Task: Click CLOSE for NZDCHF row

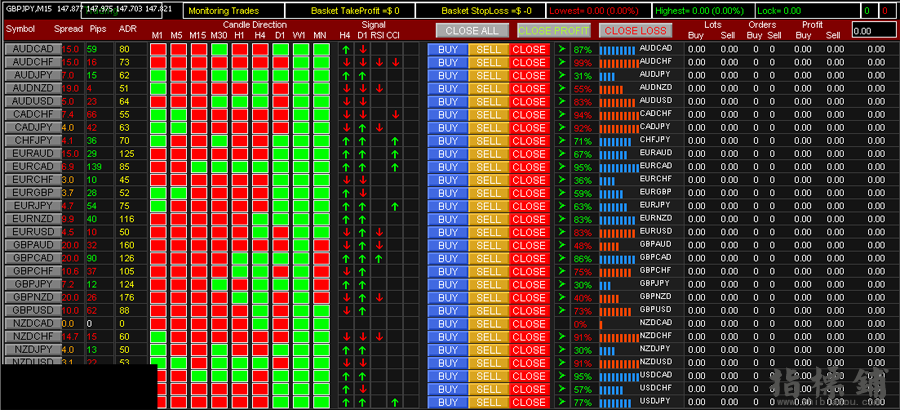Action: click(529, 337)
